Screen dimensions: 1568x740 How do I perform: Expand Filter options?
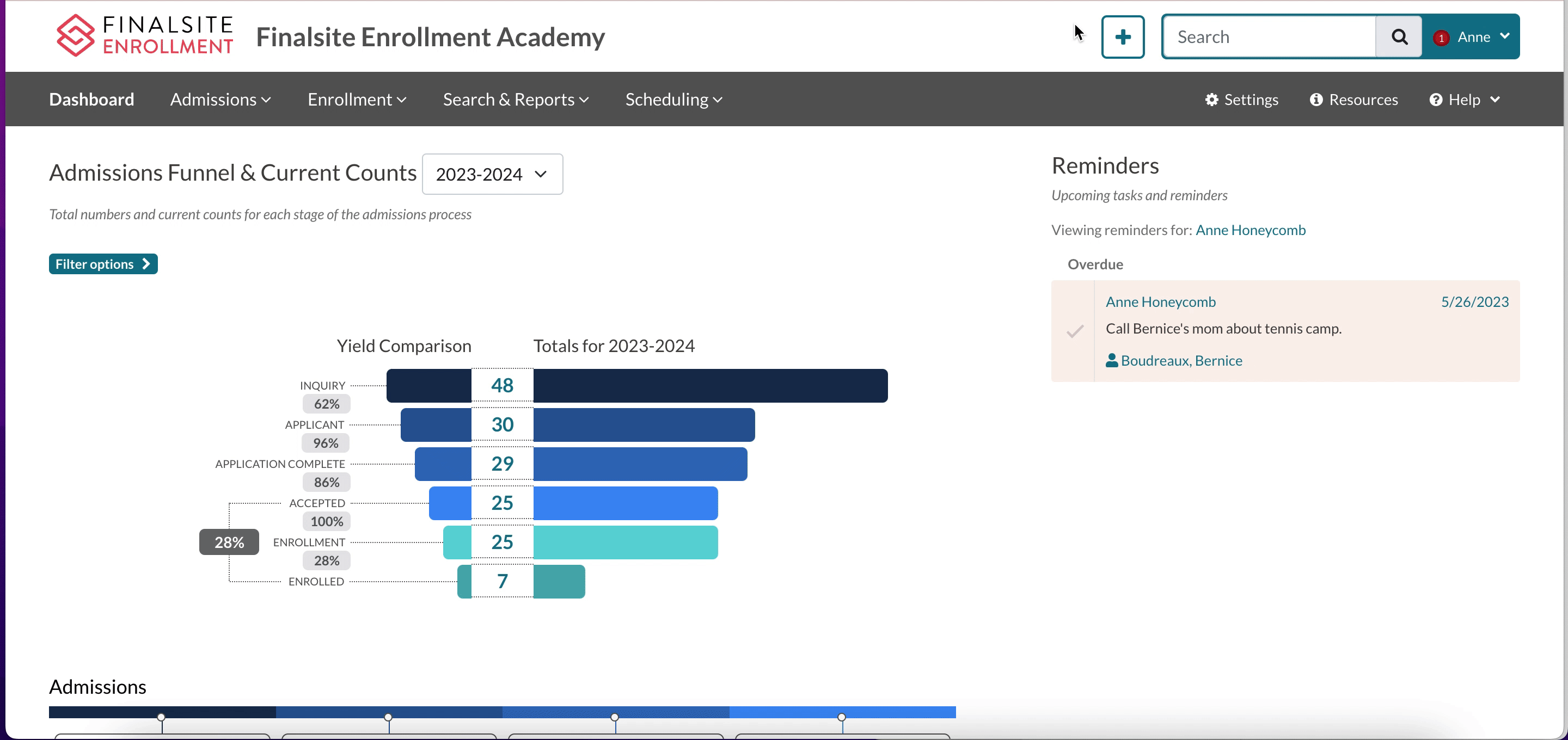(103, 264)
